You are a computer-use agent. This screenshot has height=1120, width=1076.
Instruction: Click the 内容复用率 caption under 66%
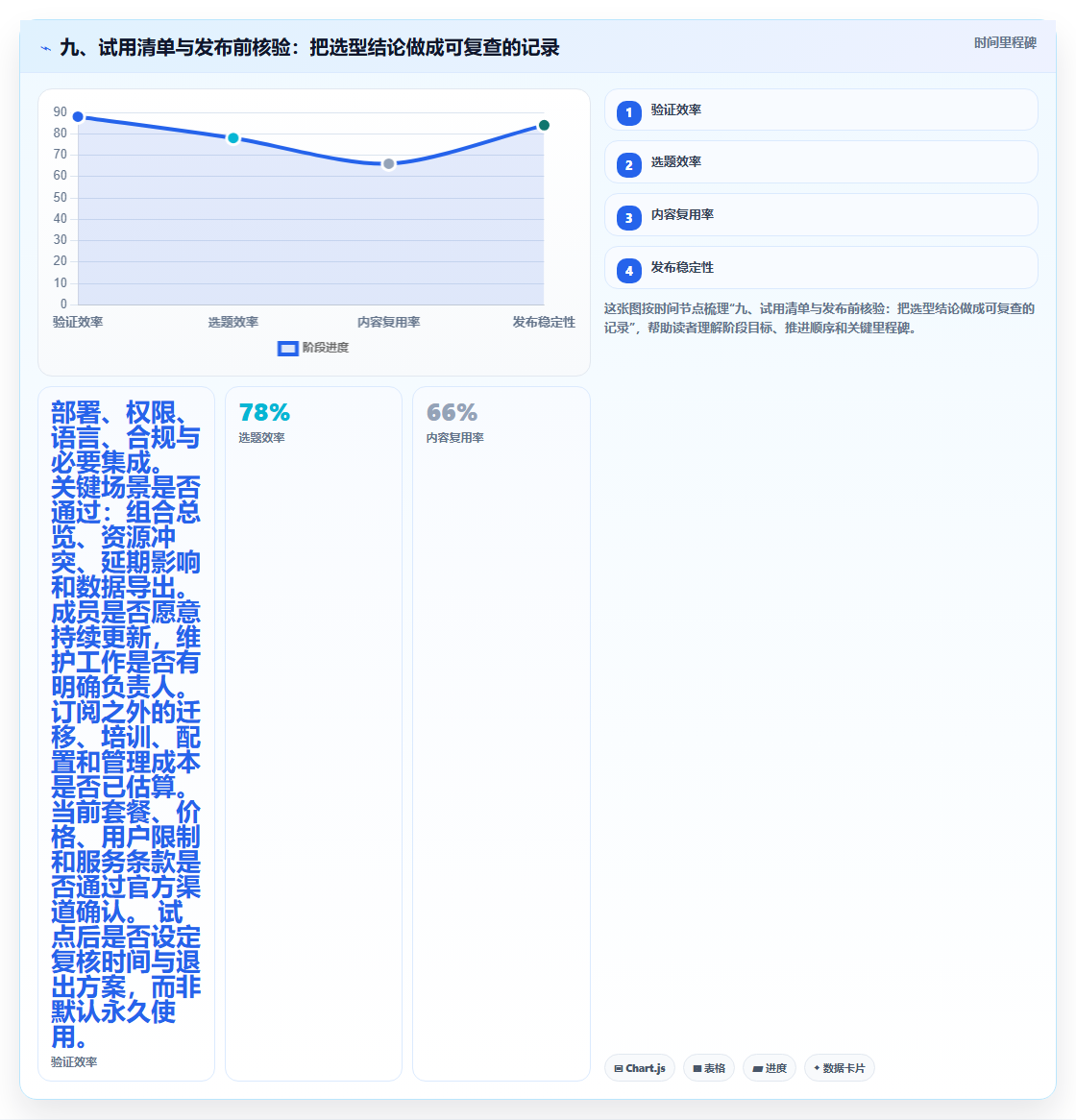coord(454,438)
